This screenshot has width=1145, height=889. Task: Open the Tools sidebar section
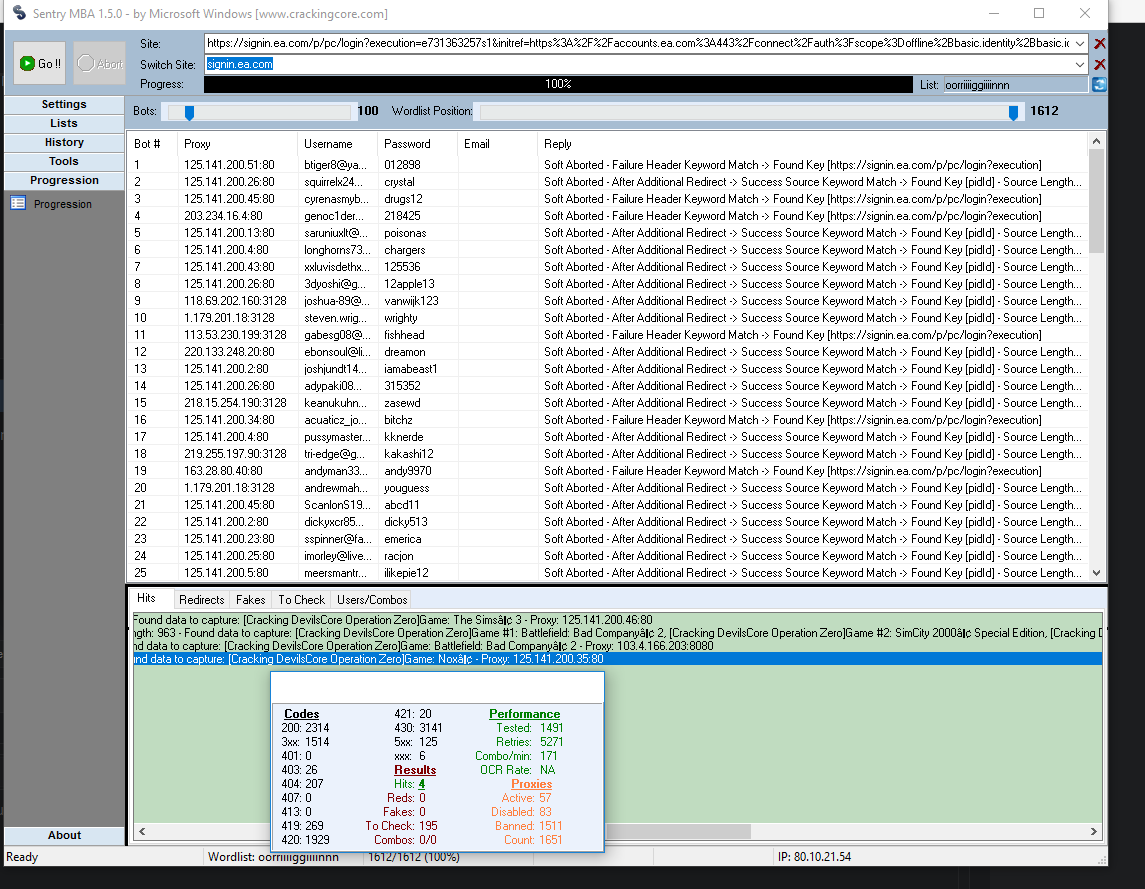pyautogui.click(x=64, y=161)
